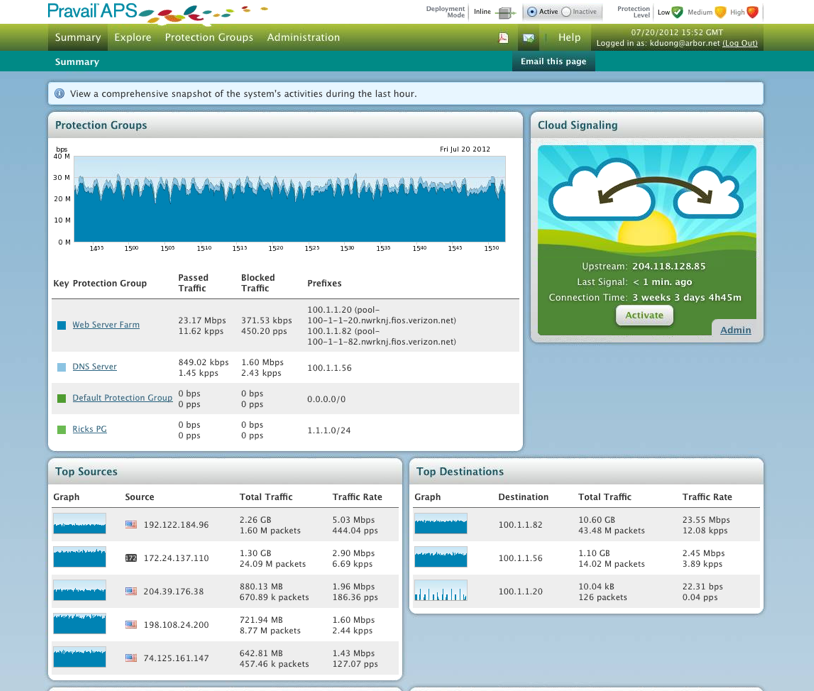This screenshot has width=814, height=691.
Task: Click the info icon in the summary banner
Action: [60, 94]
